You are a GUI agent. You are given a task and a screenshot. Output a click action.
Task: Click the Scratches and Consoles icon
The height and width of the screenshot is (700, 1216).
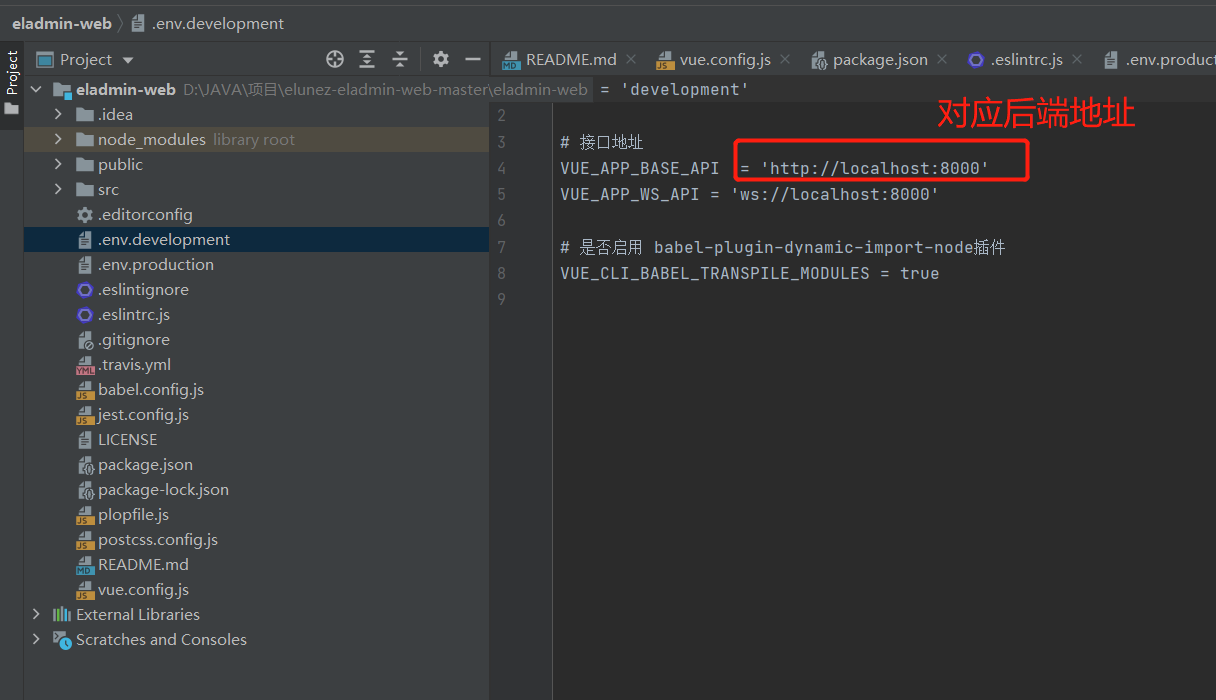(62, 640)
